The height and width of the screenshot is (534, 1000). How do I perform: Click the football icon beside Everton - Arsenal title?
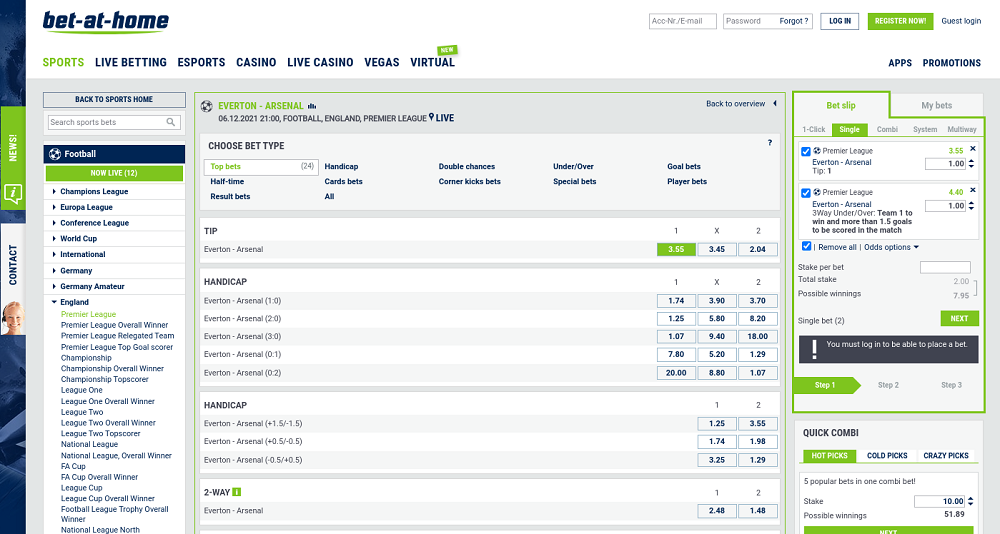(x=207, y=106)
